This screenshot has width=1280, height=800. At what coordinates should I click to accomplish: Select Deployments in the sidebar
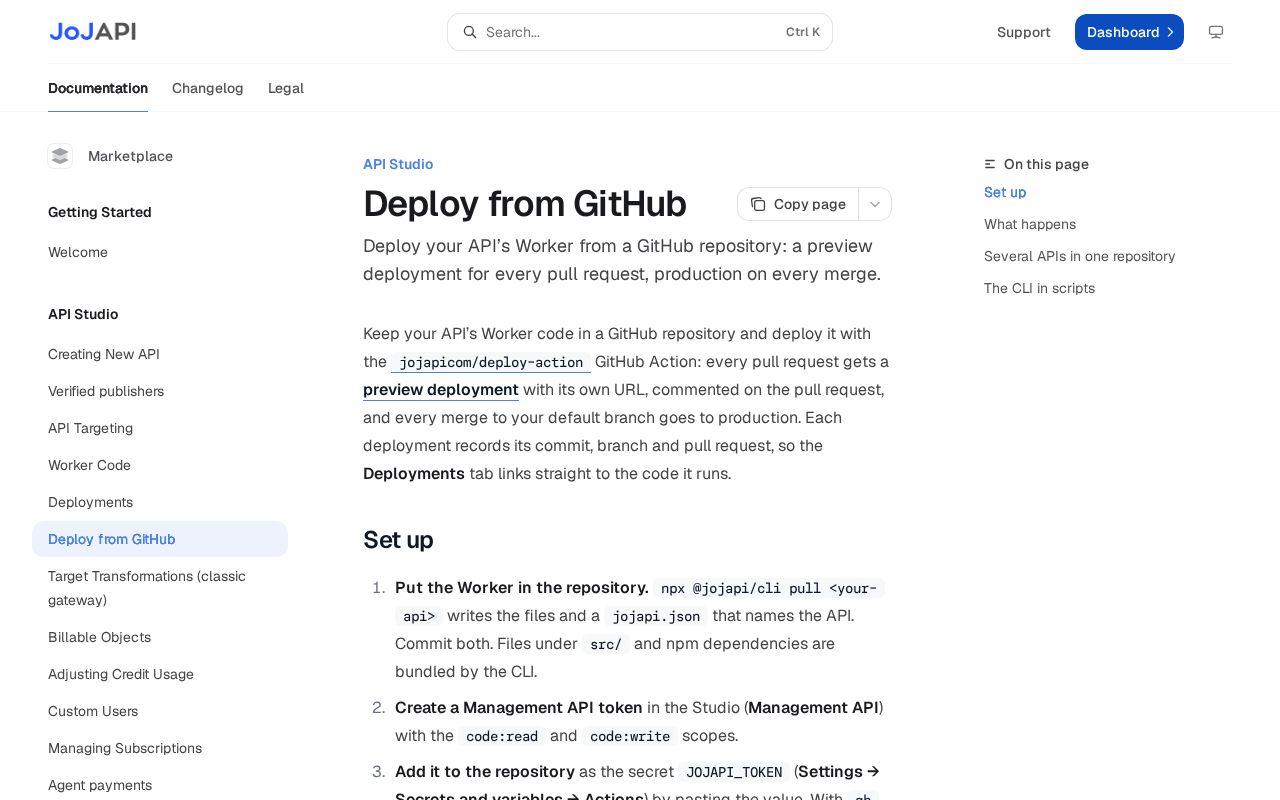click(x=160, y=502)
